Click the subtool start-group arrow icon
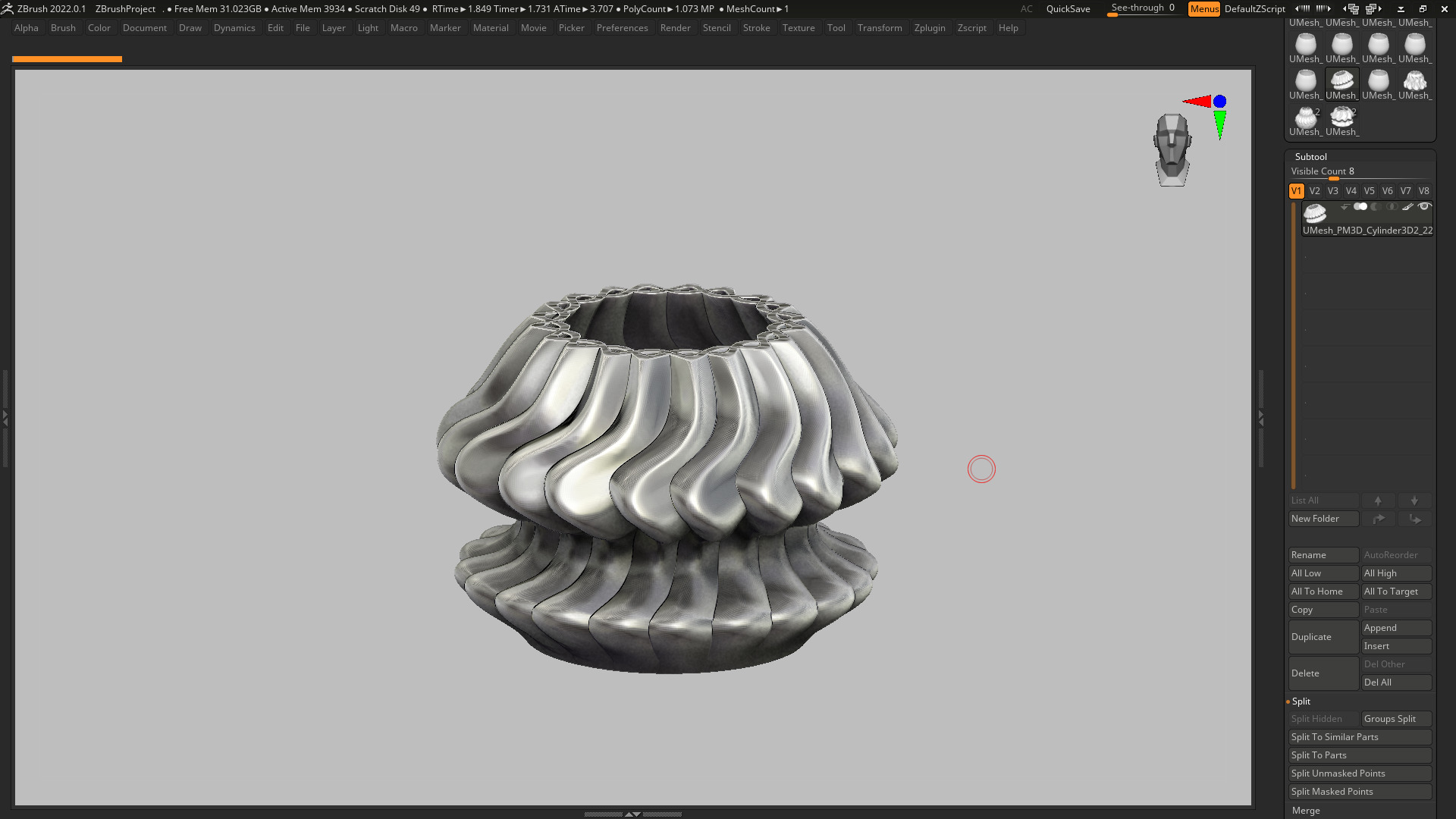The width and height of the screenshot is (1456, 819). [1345, 206]
